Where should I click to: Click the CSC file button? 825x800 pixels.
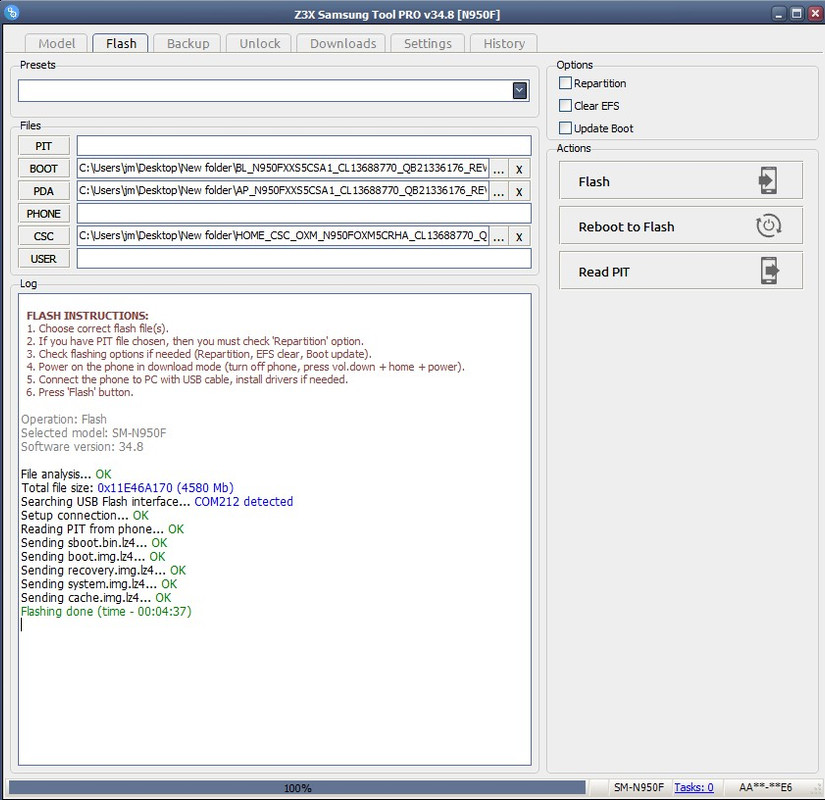click(x=44, y=236)
